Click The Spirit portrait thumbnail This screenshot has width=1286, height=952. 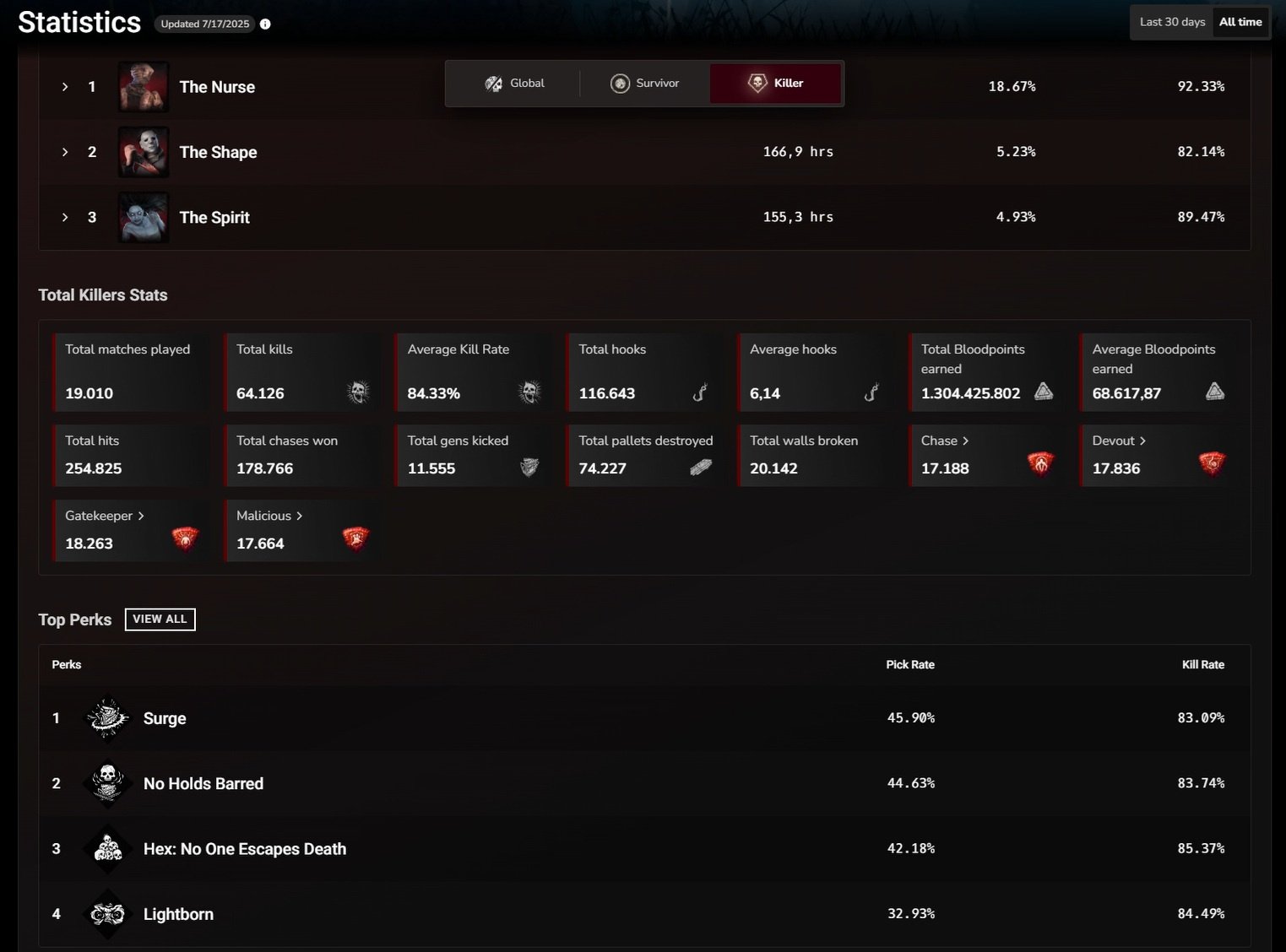(x=144, y=218)
